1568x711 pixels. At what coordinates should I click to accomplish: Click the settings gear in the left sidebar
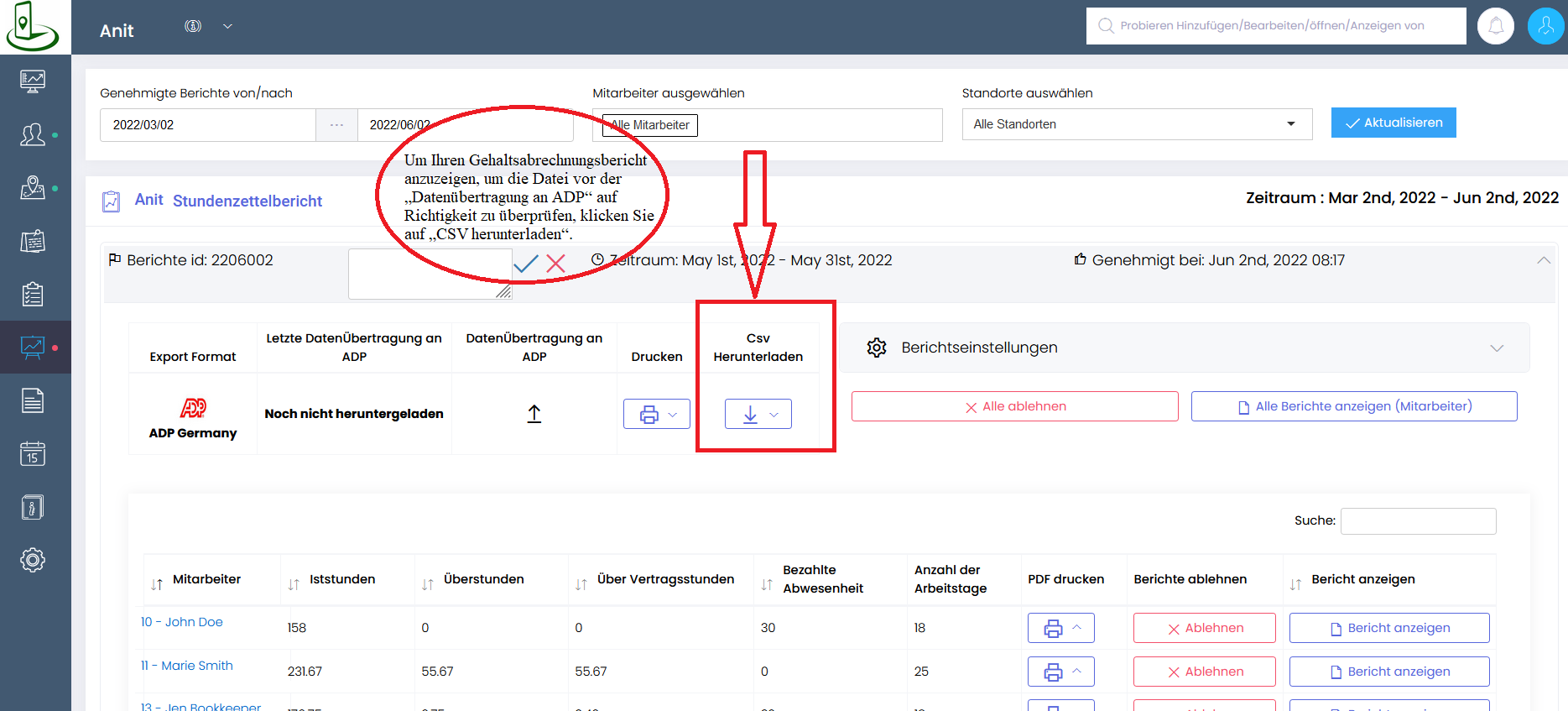(x=33, y=560)
